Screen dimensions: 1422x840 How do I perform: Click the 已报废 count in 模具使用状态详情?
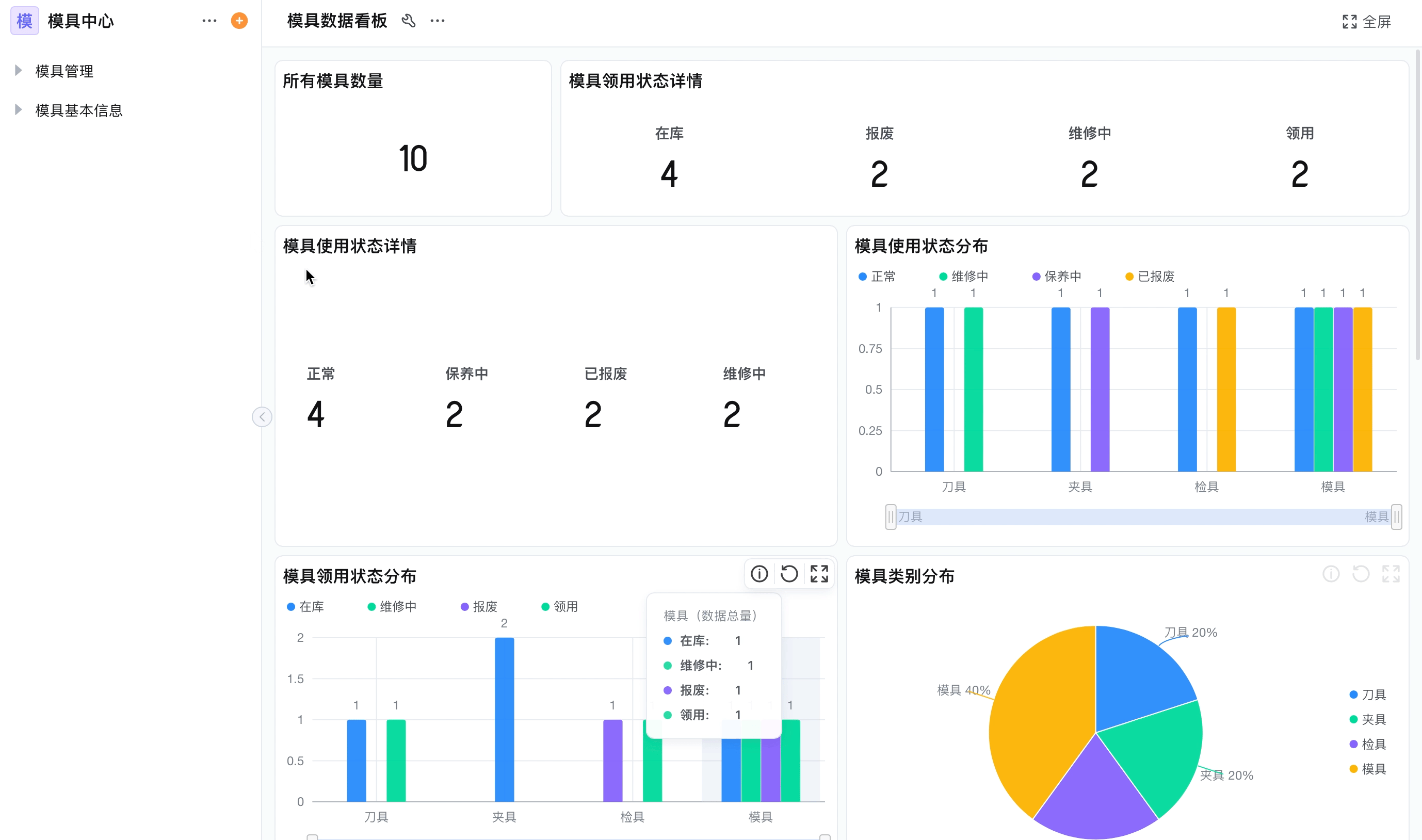[593, 414]
